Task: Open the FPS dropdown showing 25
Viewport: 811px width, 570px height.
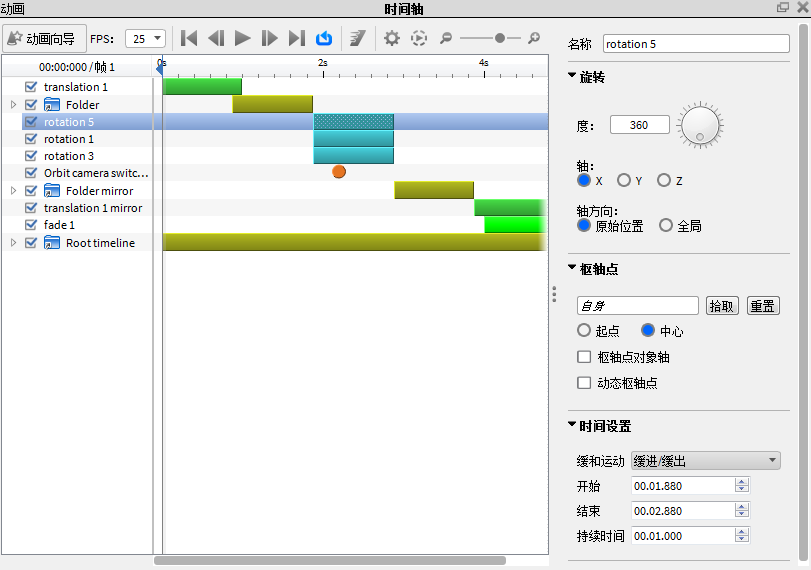Action: tap(145, 39)
